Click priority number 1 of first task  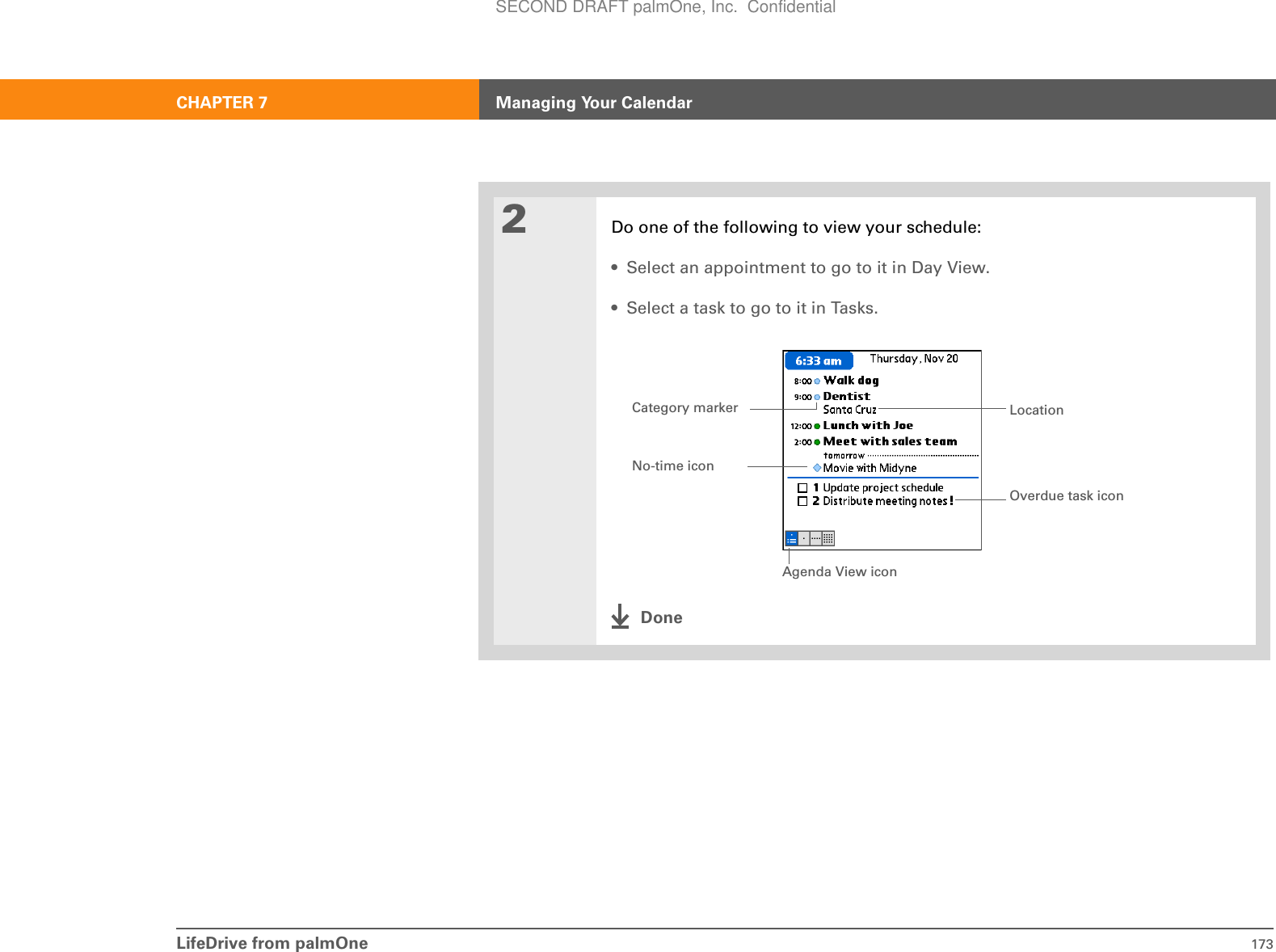point(816,488)
